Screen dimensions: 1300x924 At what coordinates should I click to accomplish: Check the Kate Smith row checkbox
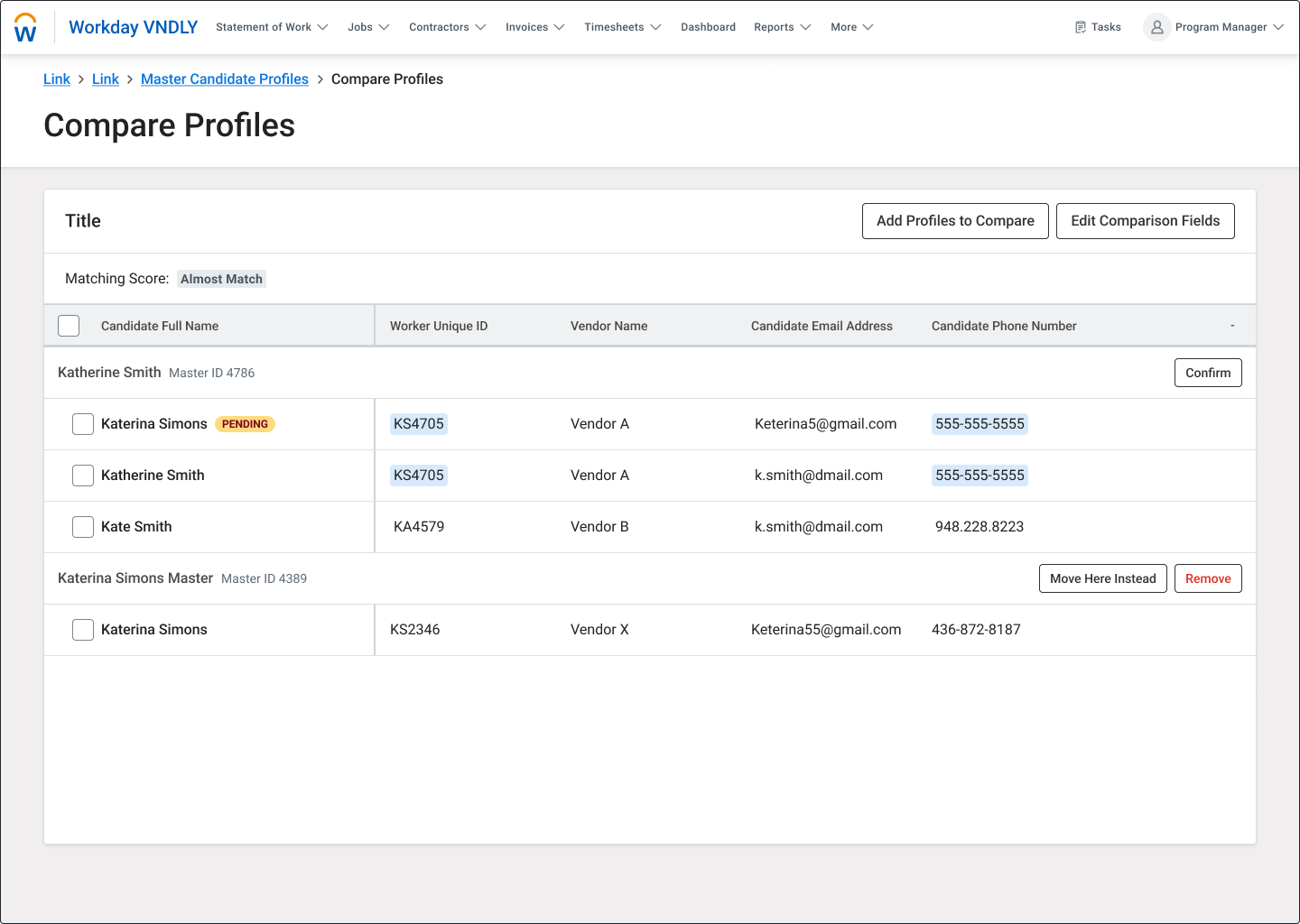point(83,527)
